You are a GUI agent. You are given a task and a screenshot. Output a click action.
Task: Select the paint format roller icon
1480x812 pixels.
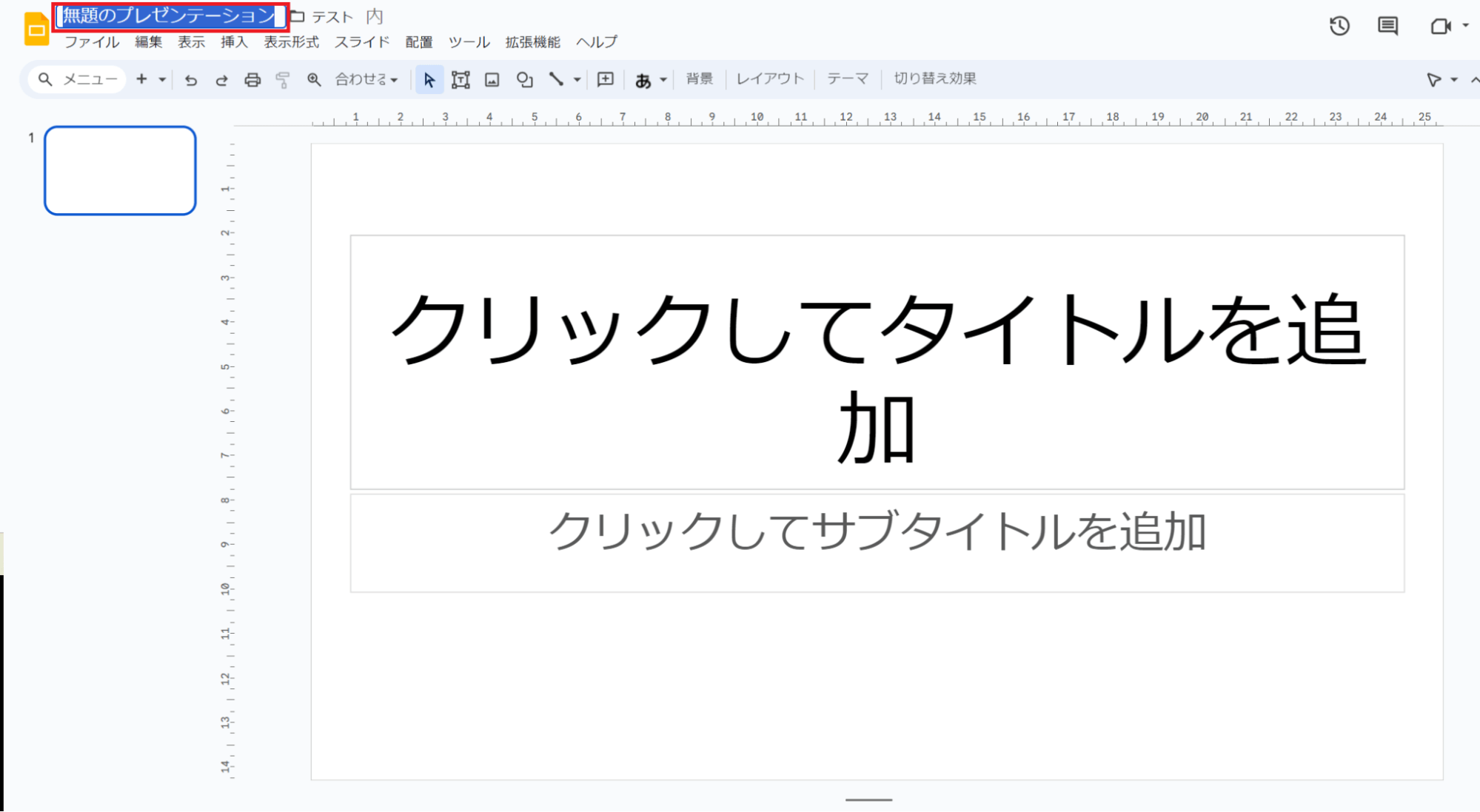coord(282,79)
